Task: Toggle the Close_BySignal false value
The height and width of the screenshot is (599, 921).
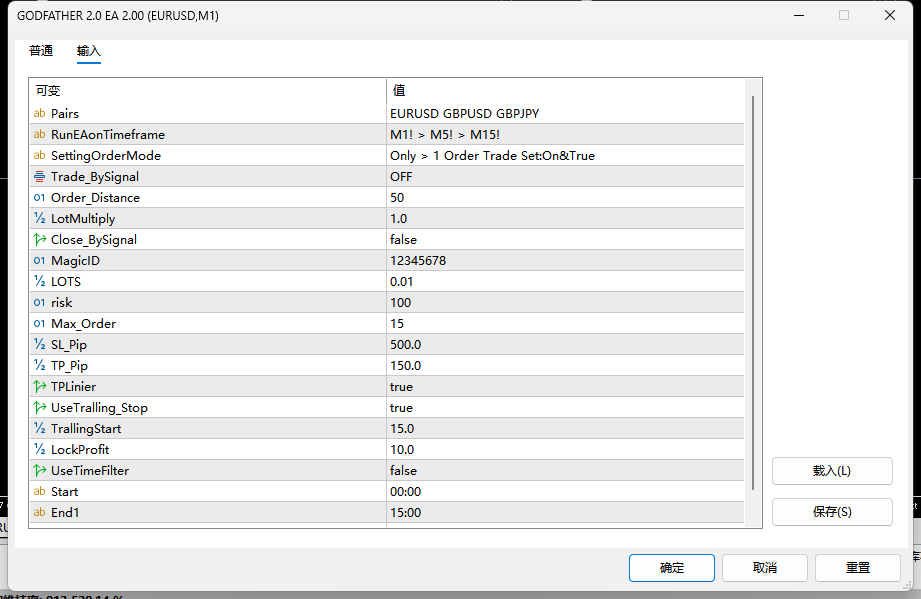Action: coord(565,240)
